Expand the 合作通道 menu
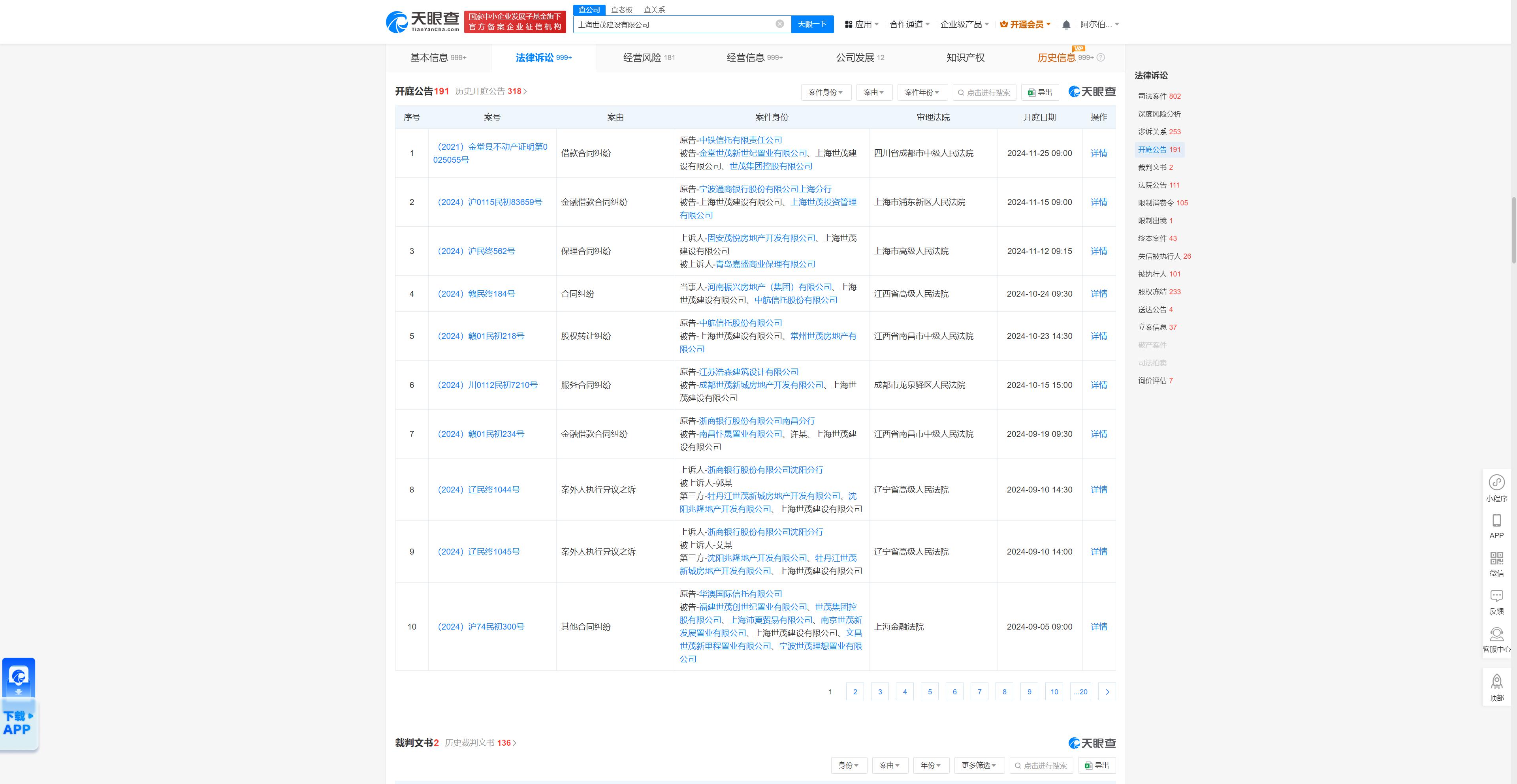 click(x=910, y=25)
